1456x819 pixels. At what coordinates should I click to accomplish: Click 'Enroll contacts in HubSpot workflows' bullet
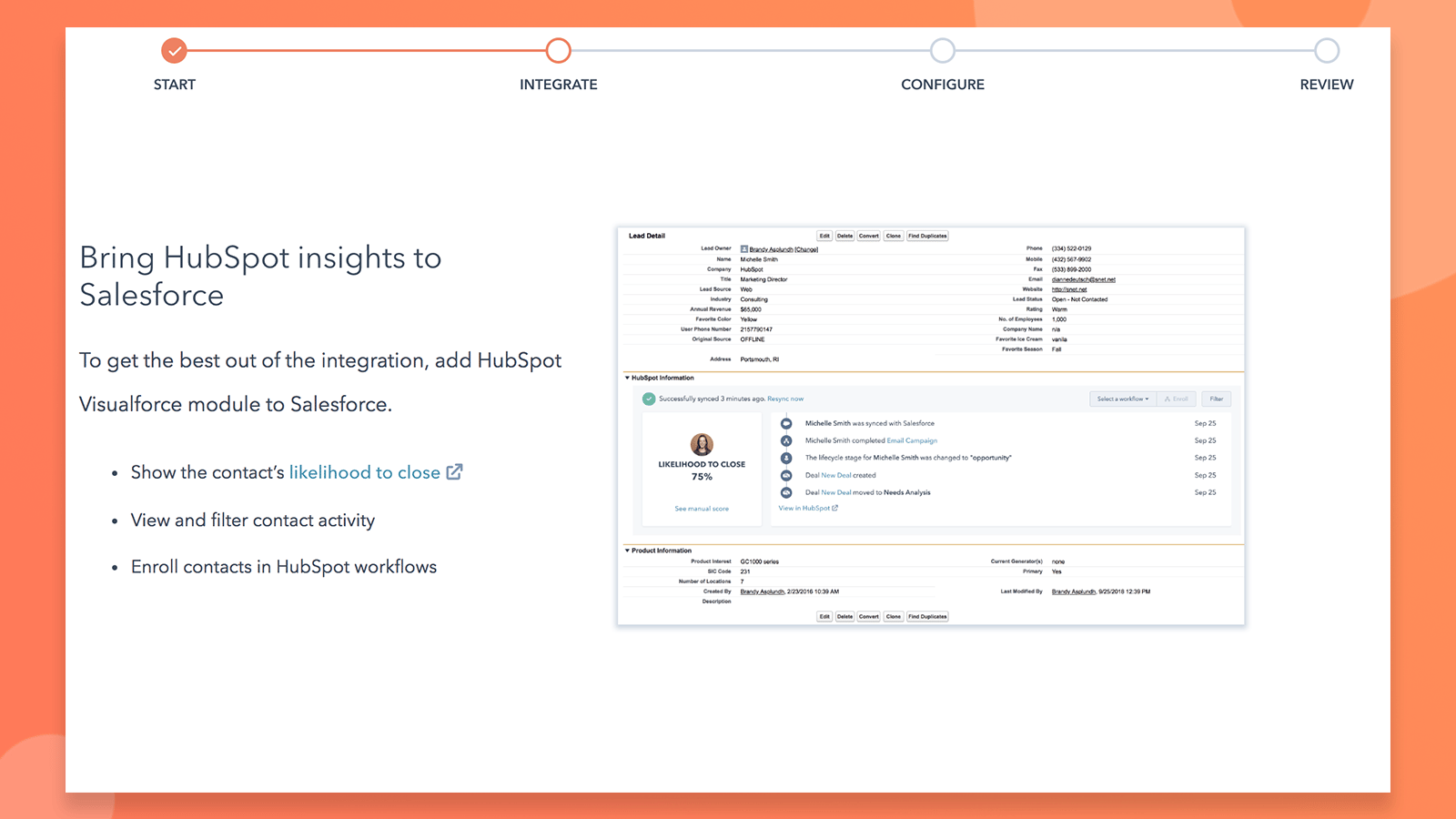coord(284,567)
